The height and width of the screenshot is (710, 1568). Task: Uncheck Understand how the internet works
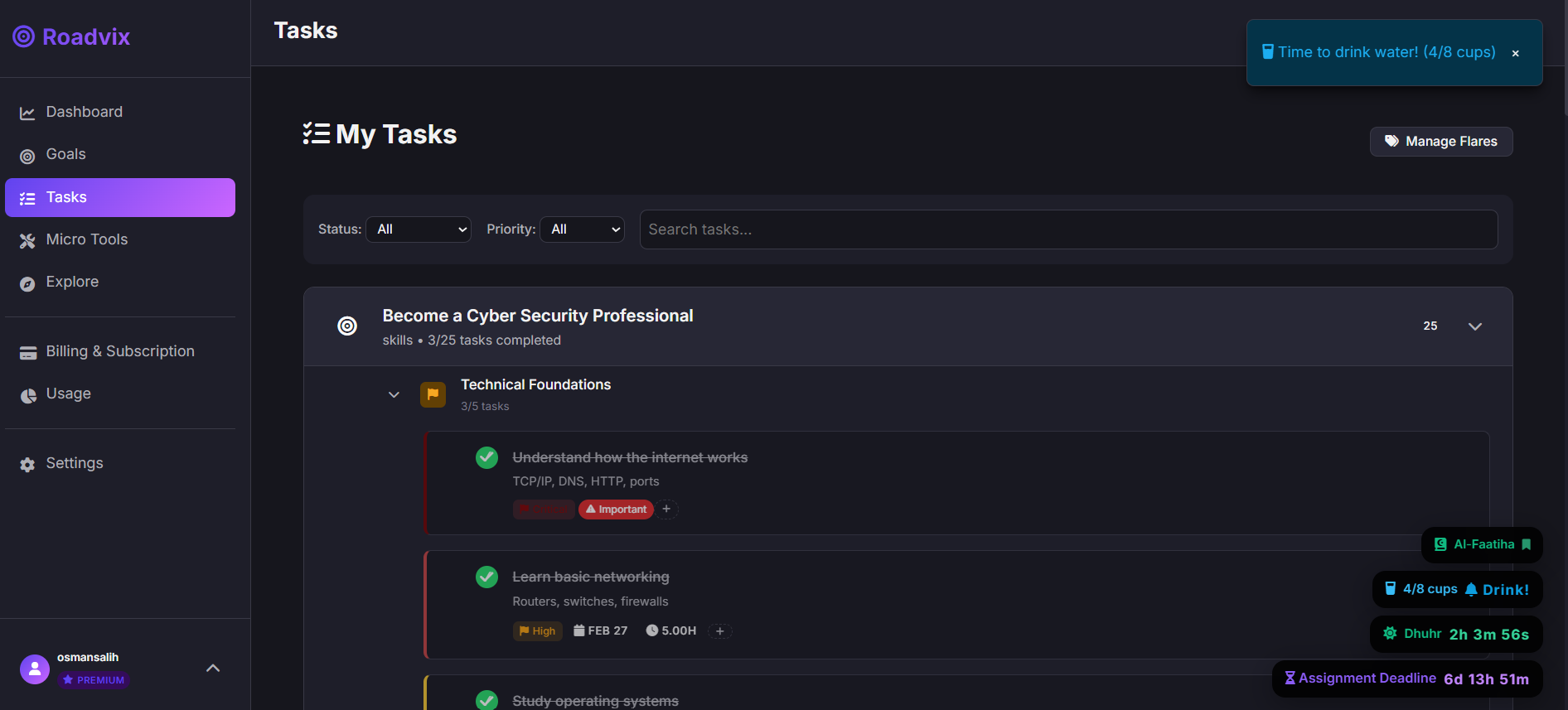coord(486,457)
